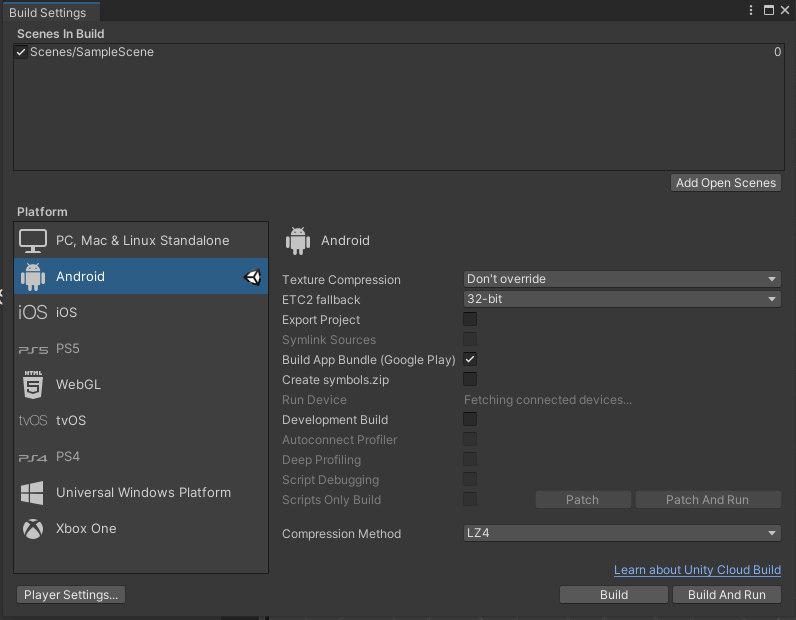Click 'Fetching connected devices...' text
Screen dimensions: 796x620
(x=548, y=400)
